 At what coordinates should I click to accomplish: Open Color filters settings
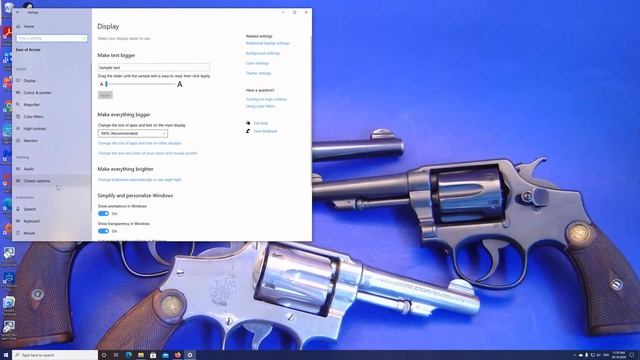click(x=33, y=117)
